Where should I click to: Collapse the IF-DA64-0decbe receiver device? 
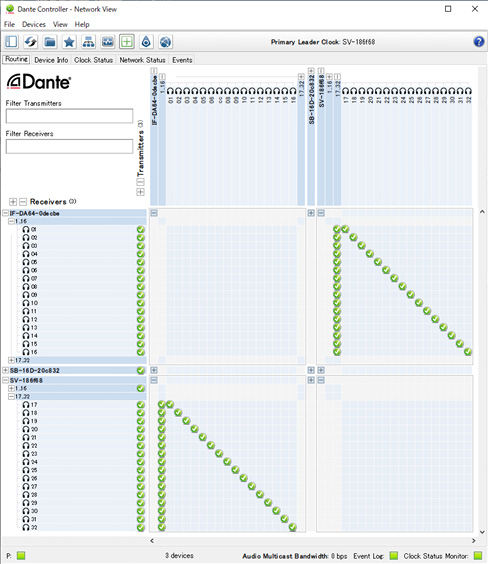point(5,213)
